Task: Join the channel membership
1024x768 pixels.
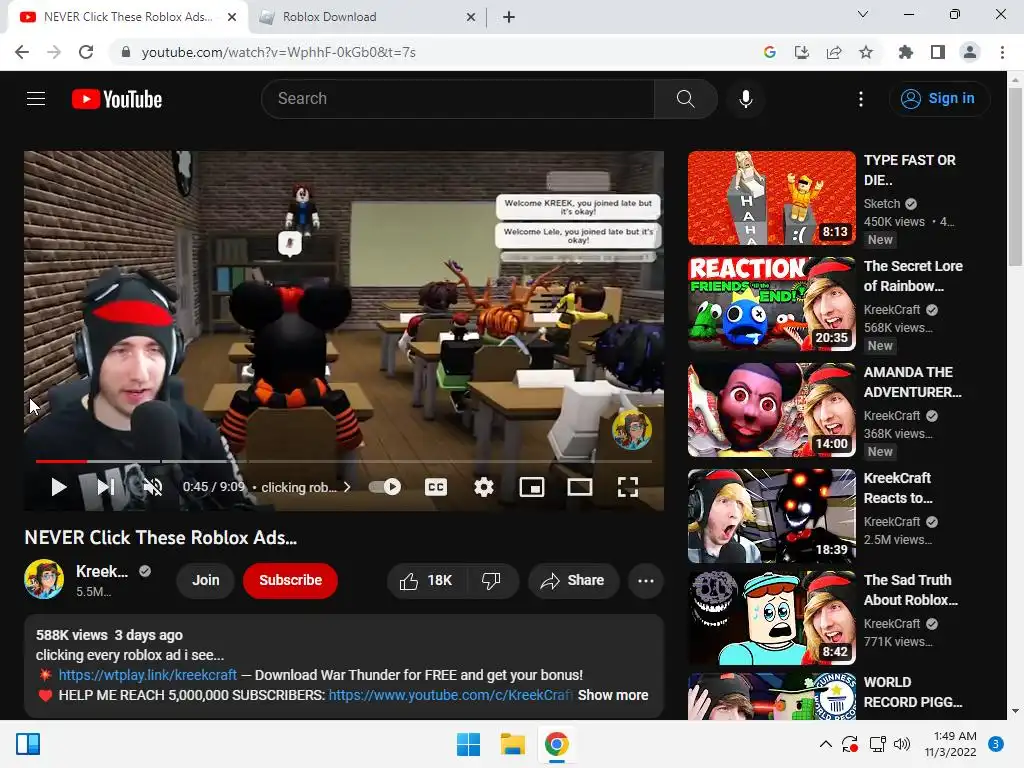Action: [x=206, y=581]
